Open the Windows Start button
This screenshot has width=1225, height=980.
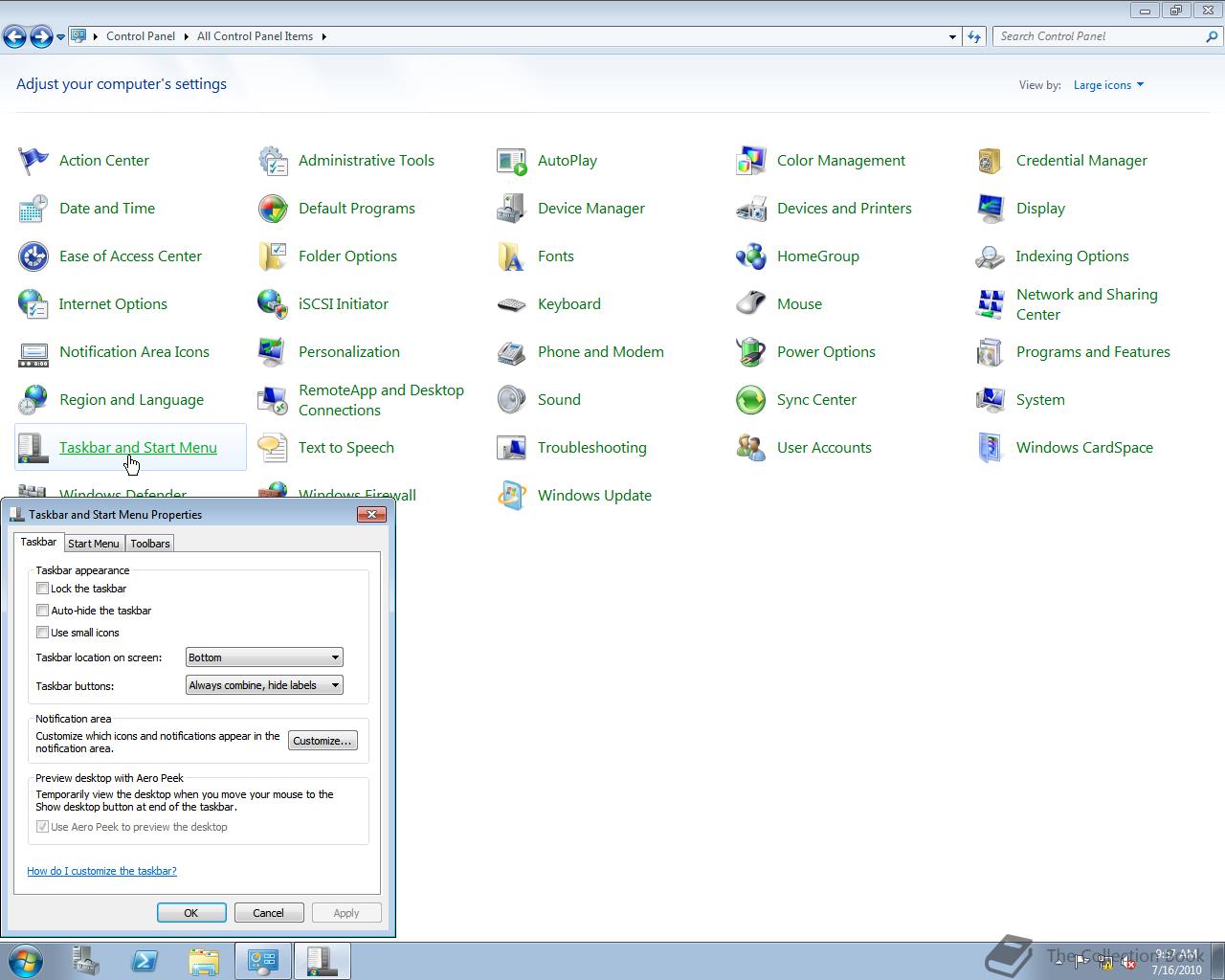[x=25, y=961]
